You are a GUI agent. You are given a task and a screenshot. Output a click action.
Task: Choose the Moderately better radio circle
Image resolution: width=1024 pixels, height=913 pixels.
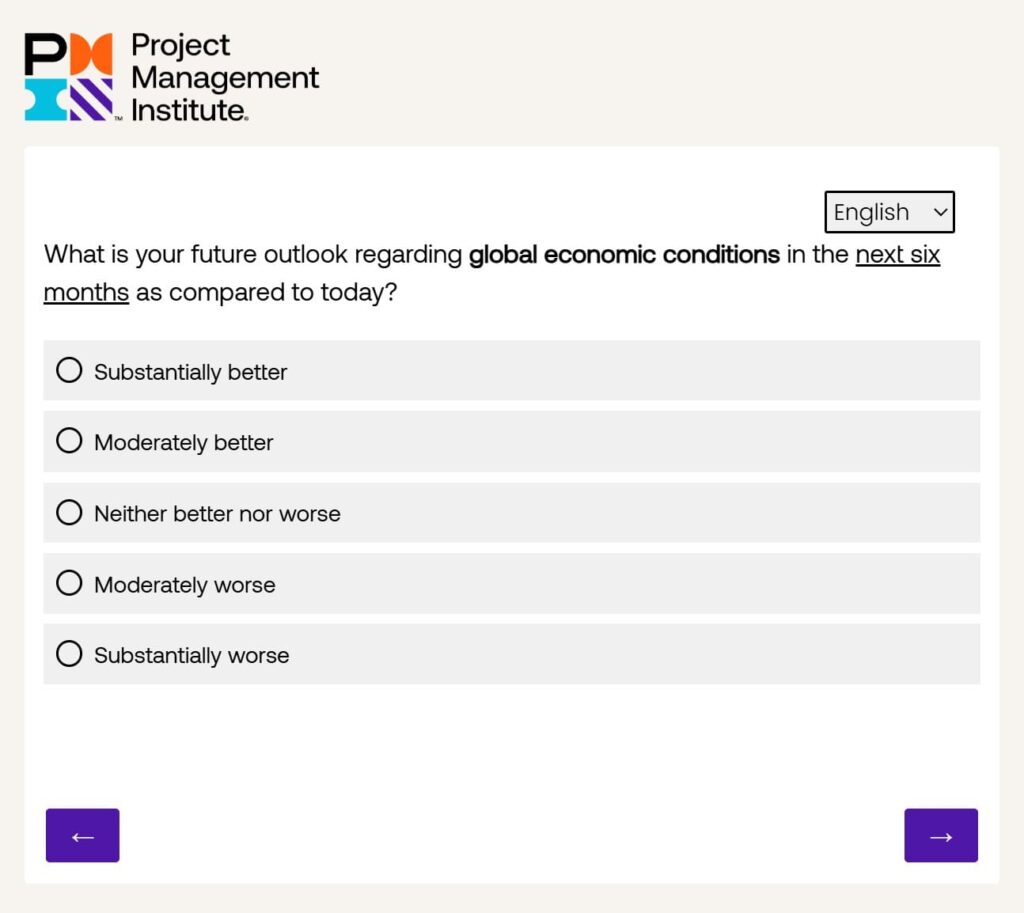(69, 441)
